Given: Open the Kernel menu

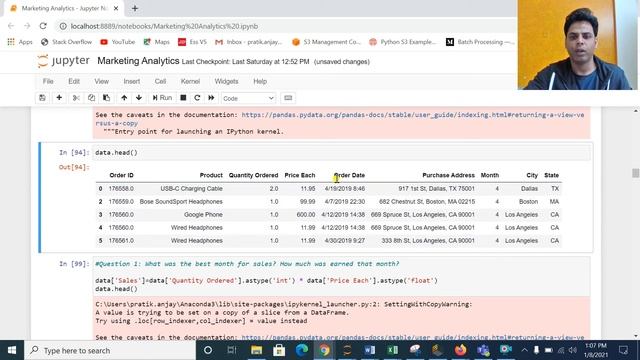Looking at the screenshot, I should tap(190, 81).
